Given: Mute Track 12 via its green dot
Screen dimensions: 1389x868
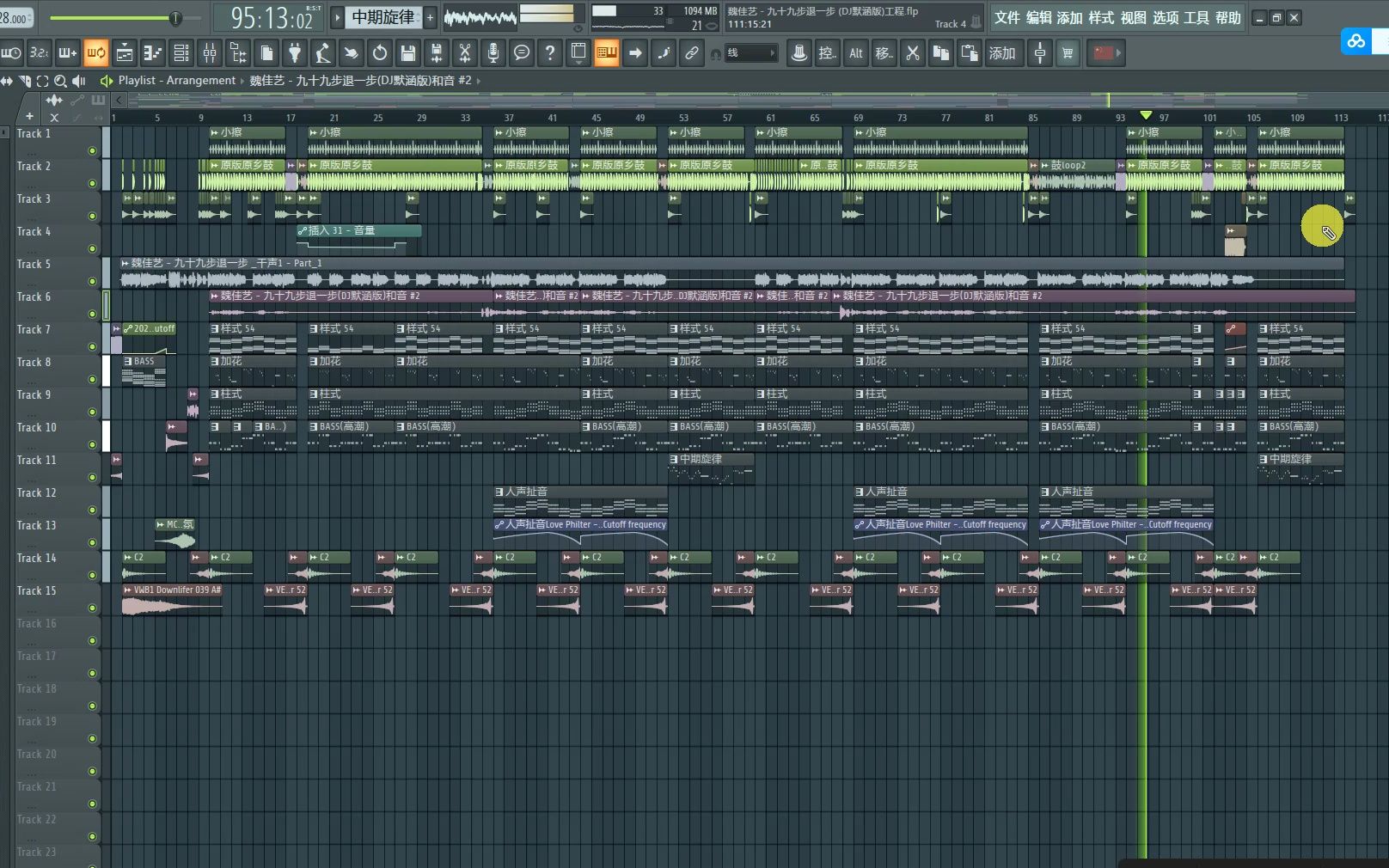Looking at the screenshot, I should (92, 510).
